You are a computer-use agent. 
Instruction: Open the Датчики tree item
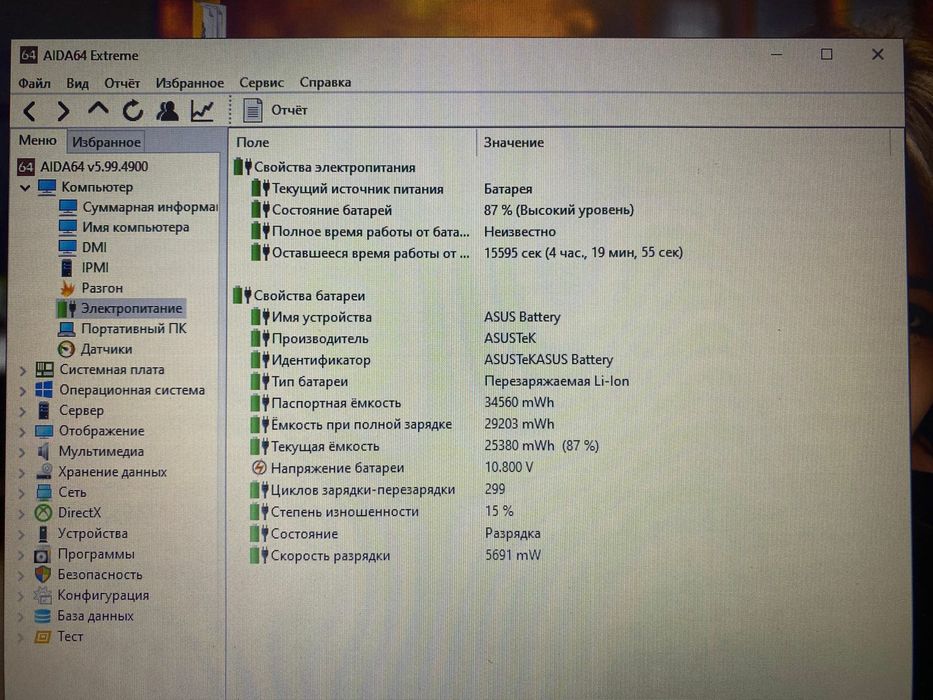tap(95, 349)
